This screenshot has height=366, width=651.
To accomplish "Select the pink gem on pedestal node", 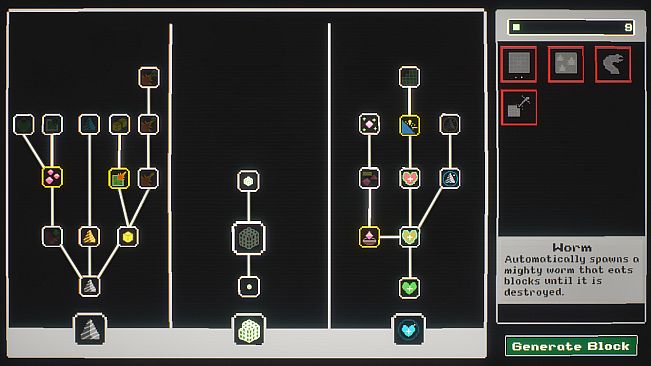I will 369,237.
